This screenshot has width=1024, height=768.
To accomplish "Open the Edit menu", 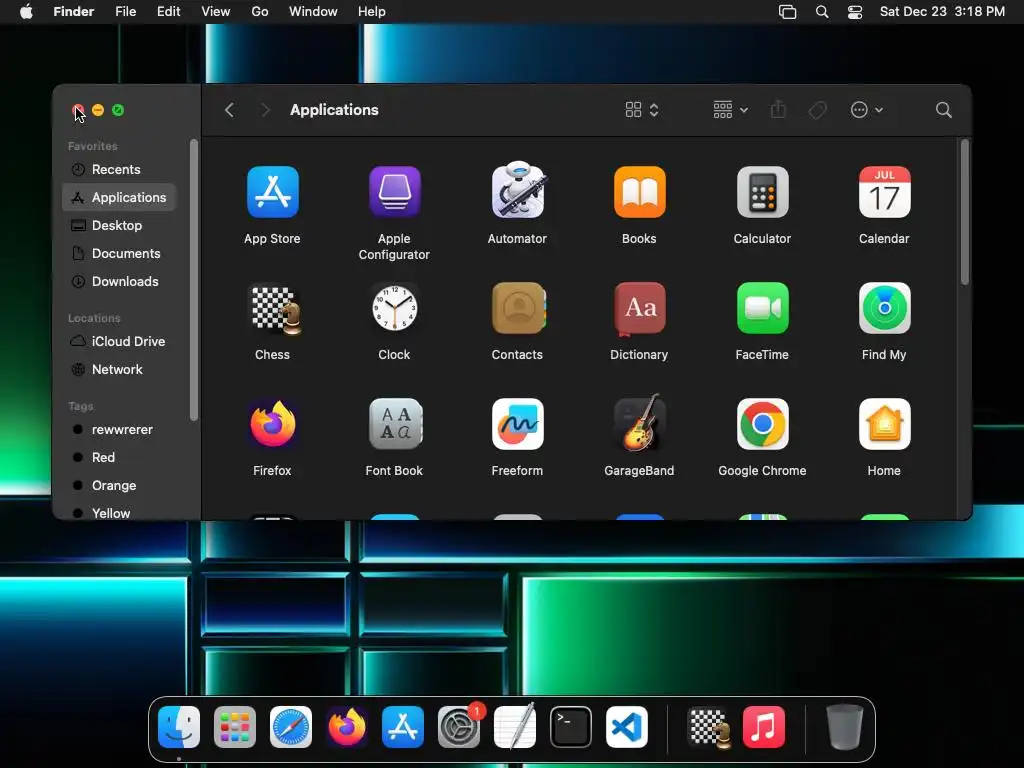I will click(x=168, y=12).
